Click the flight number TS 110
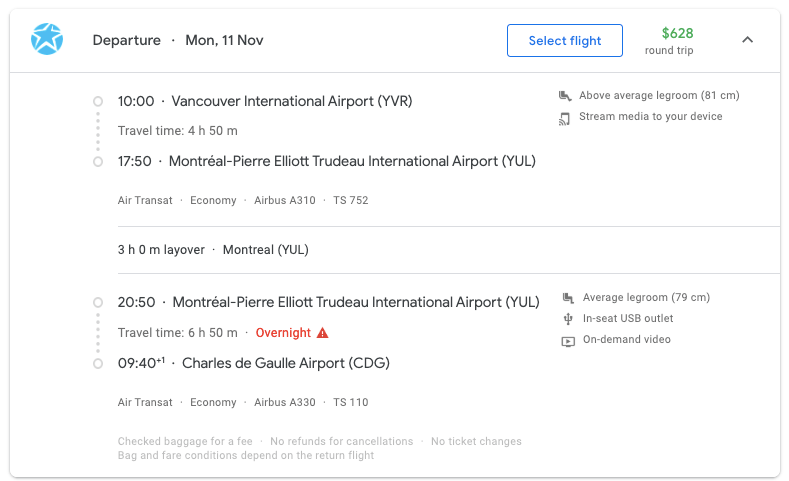This screenshot has width=789, height=481. pos(351,403)
